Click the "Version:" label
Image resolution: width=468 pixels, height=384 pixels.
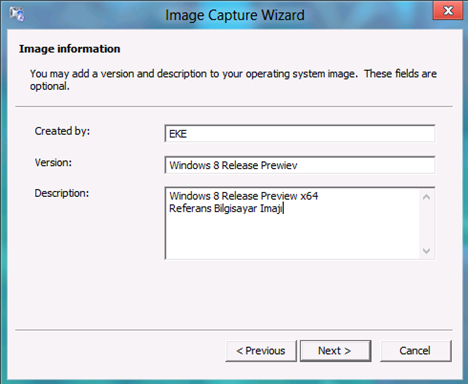coord(53,163)
